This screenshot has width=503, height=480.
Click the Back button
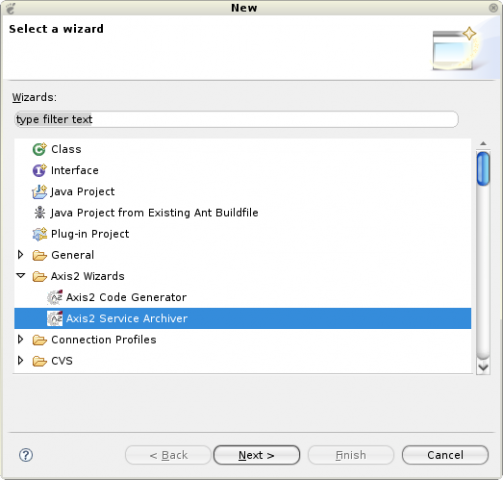168,455
